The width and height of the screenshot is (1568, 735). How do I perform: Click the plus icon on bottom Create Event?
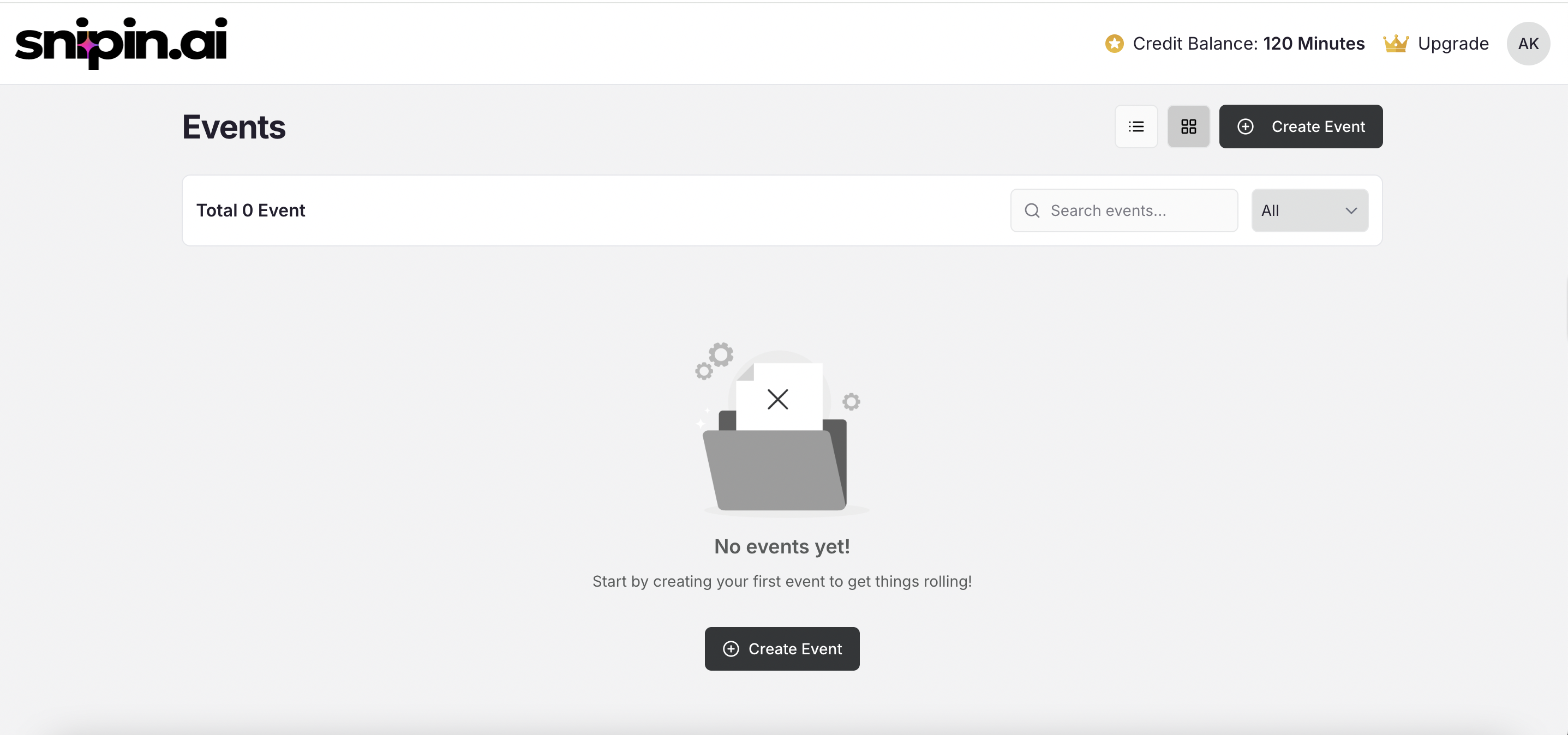pyautogui.click(x=731, y=649)
